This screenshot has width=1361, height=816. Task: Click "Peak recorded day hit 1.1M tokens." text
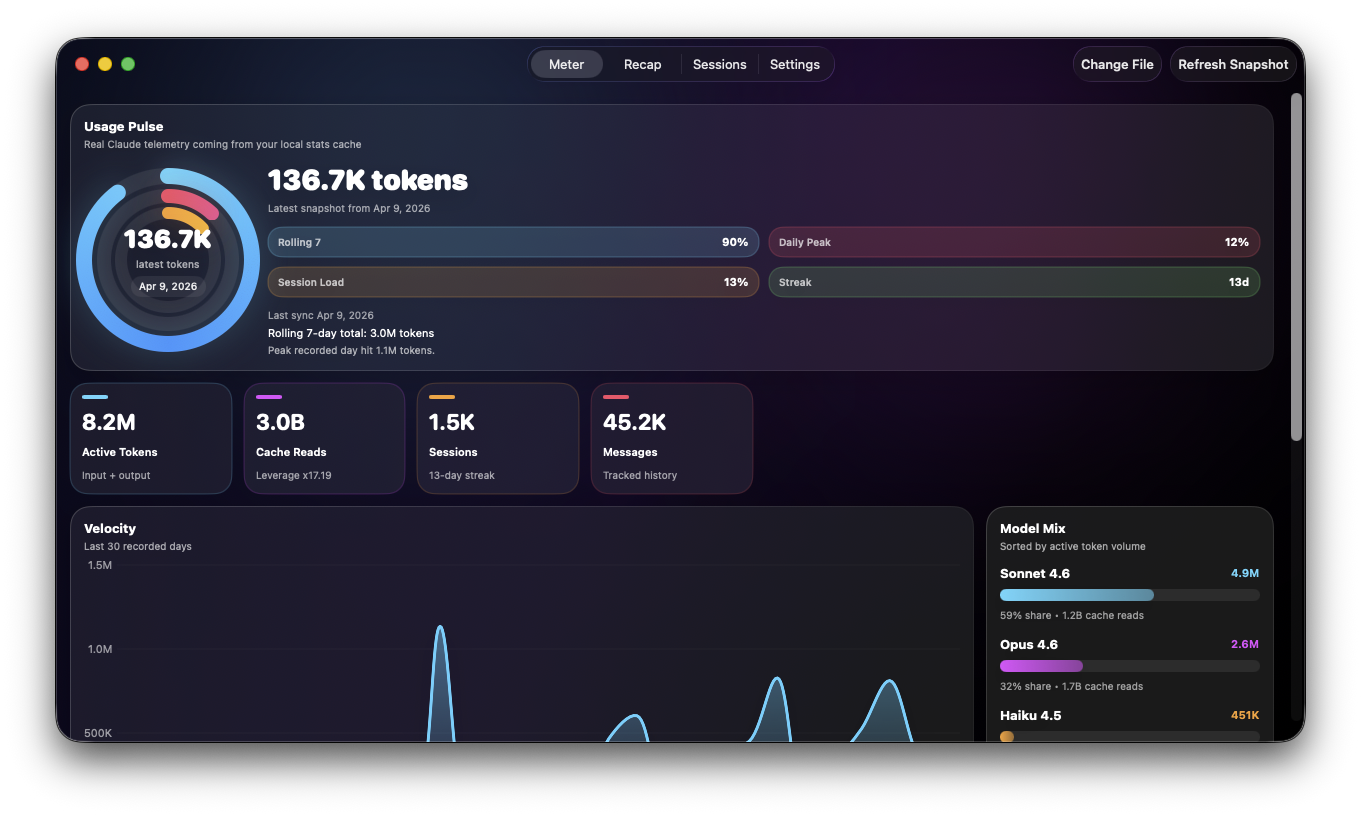pos(351,351)
